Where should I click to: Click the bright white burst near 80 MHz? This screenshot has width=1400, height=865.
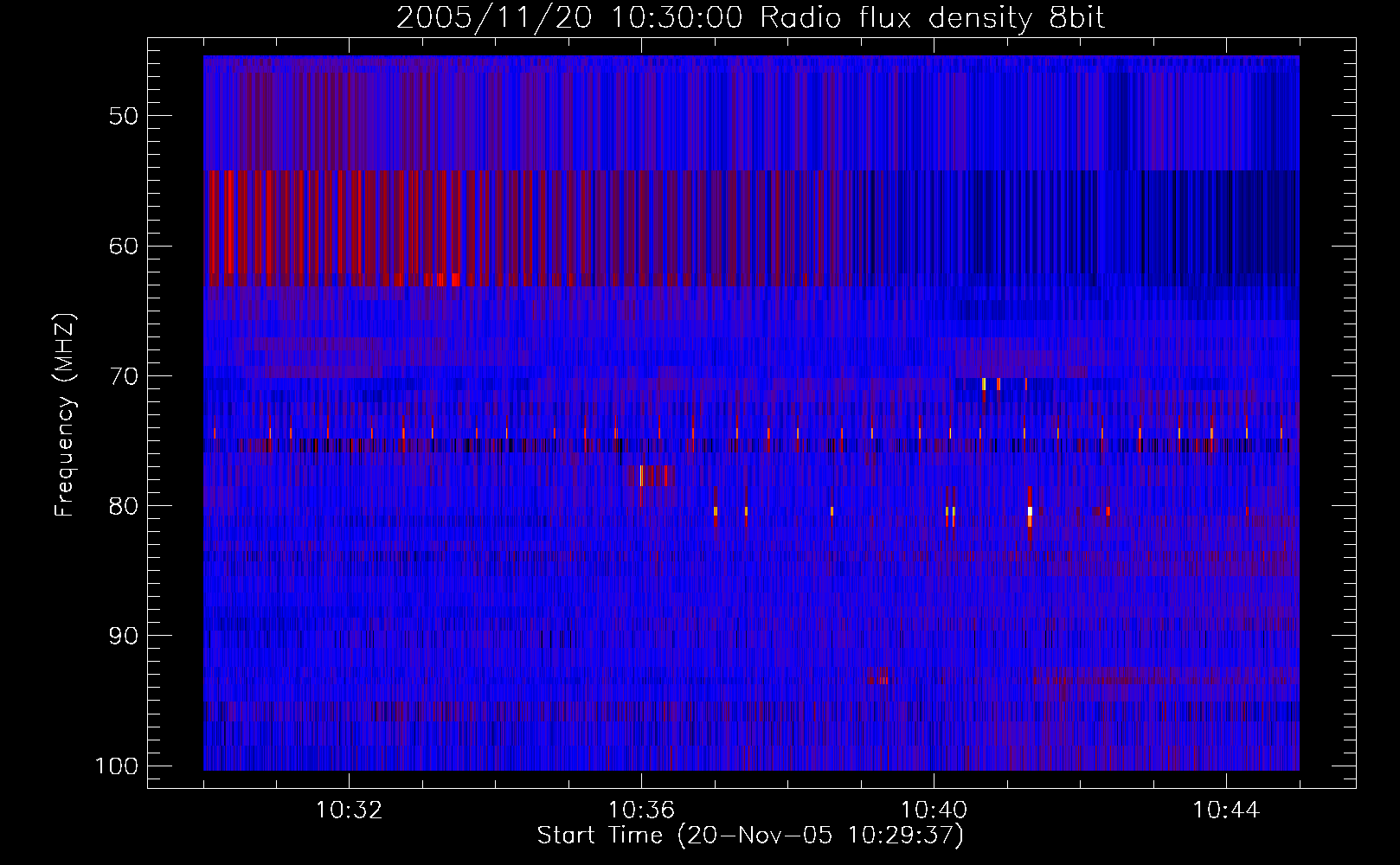pos(1030,511)
